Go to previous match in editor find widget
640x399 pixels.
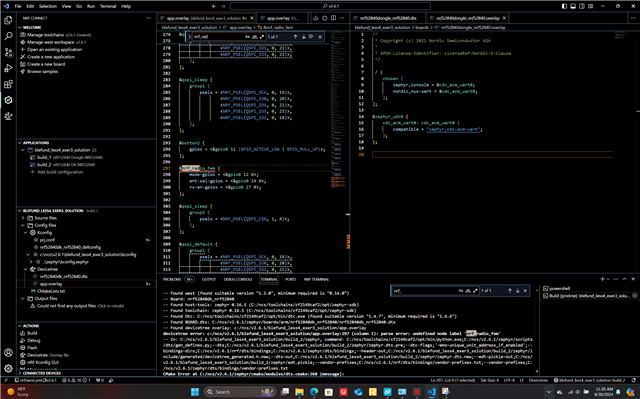tap(296, 37)
